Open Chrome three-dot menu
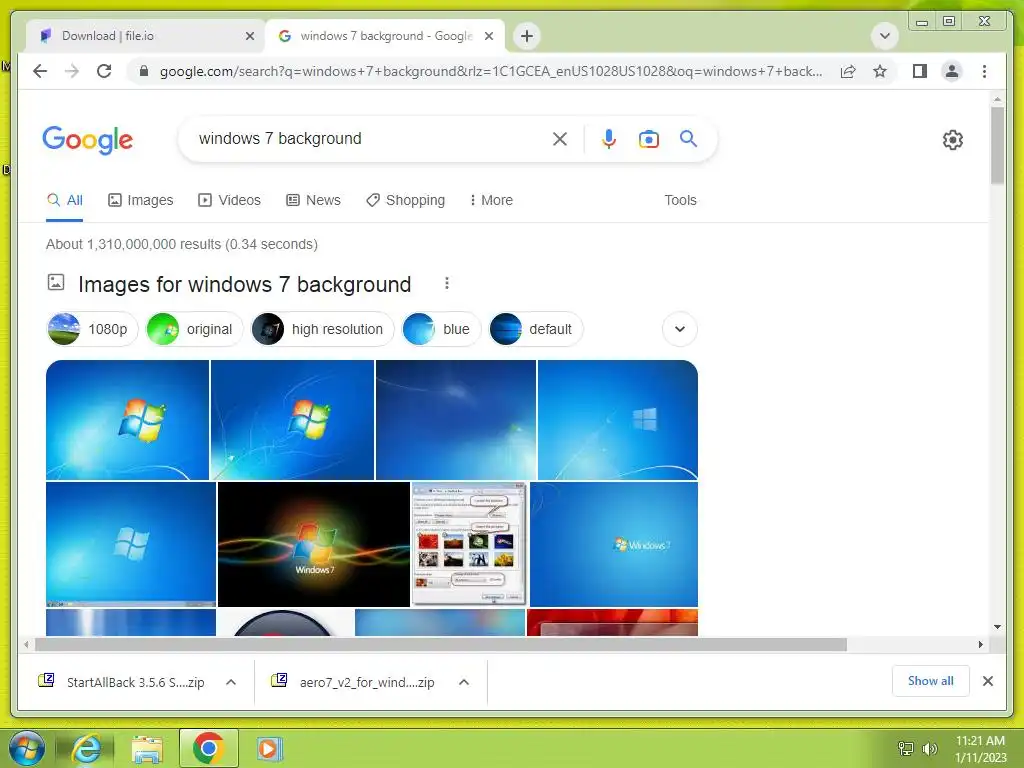1024x768 pixels. point(984,71)
